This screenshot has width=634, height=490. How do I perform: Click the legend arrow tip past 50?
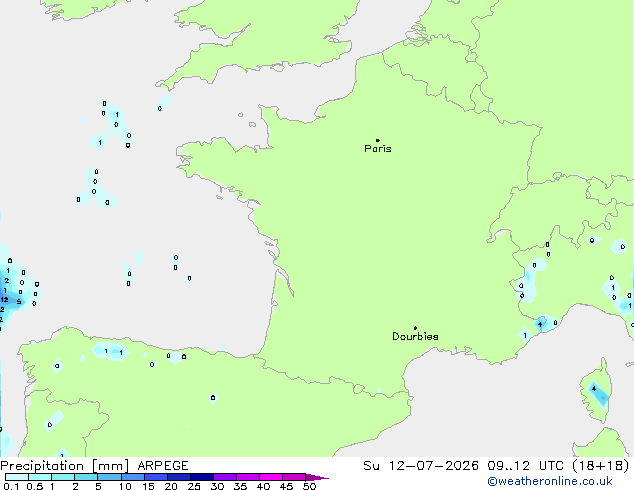coord(317,477)
